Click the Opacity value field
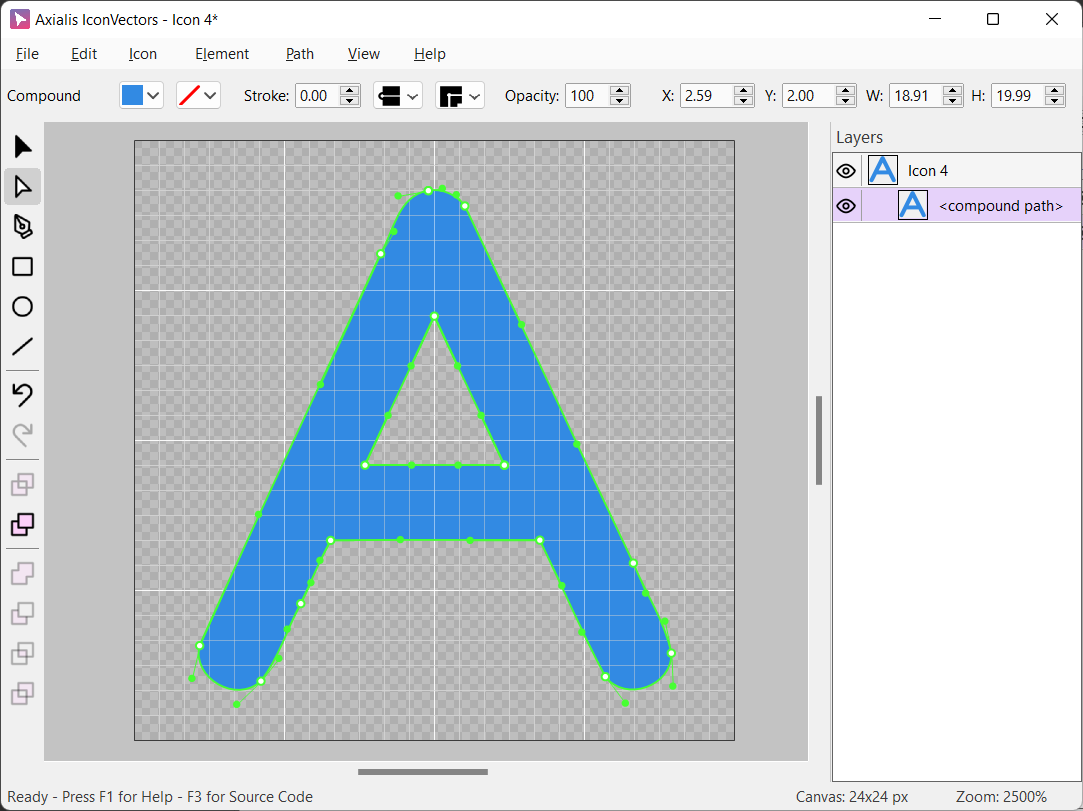The width and height of the screenshot is (1083, 811). (x=587, y=96)
